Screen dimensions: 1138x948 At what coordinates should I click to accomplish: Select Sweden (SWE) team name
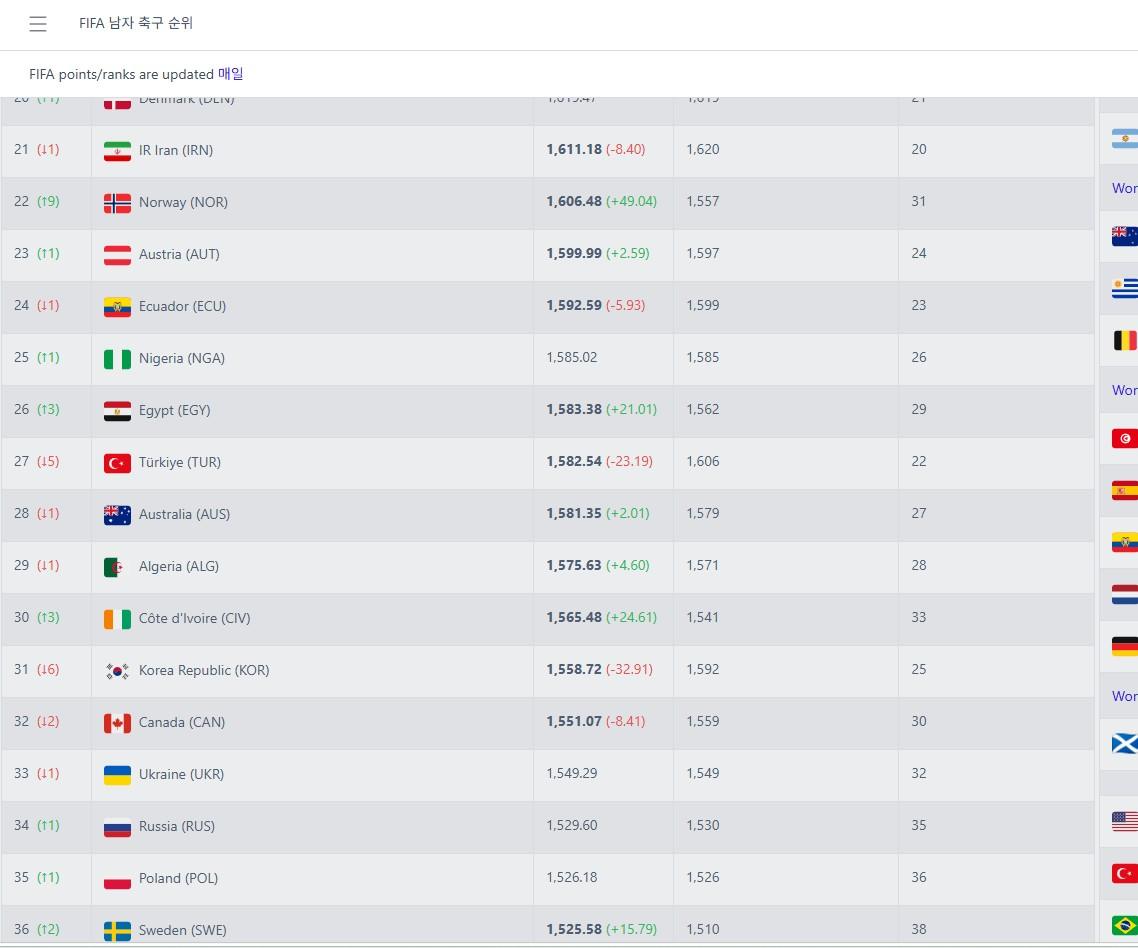(x=182, y=931)
